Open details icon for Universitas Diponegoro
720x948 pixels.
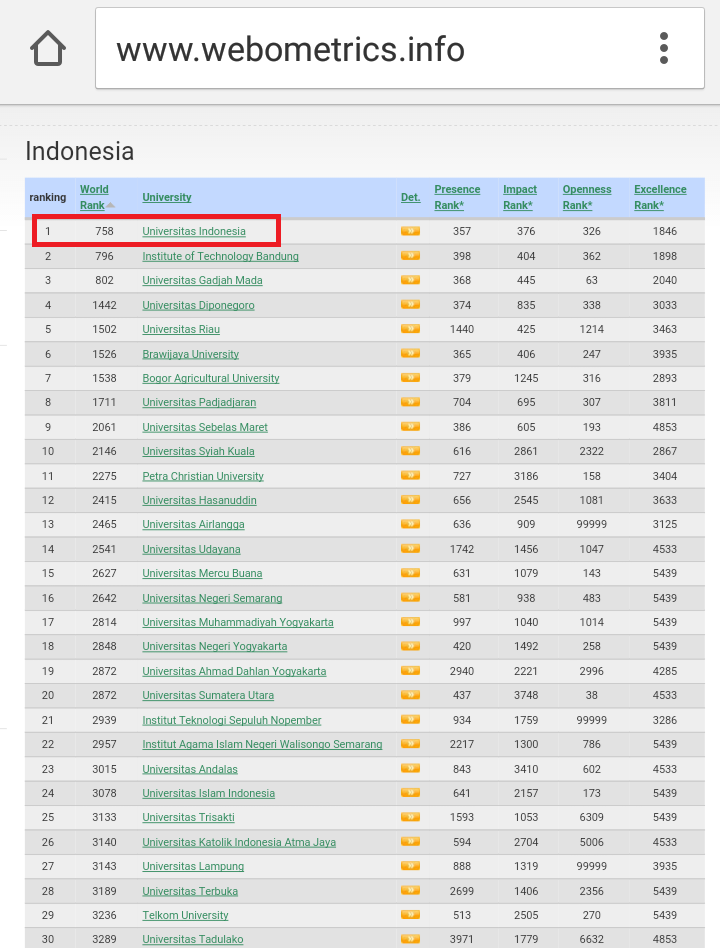click(410, 305)
